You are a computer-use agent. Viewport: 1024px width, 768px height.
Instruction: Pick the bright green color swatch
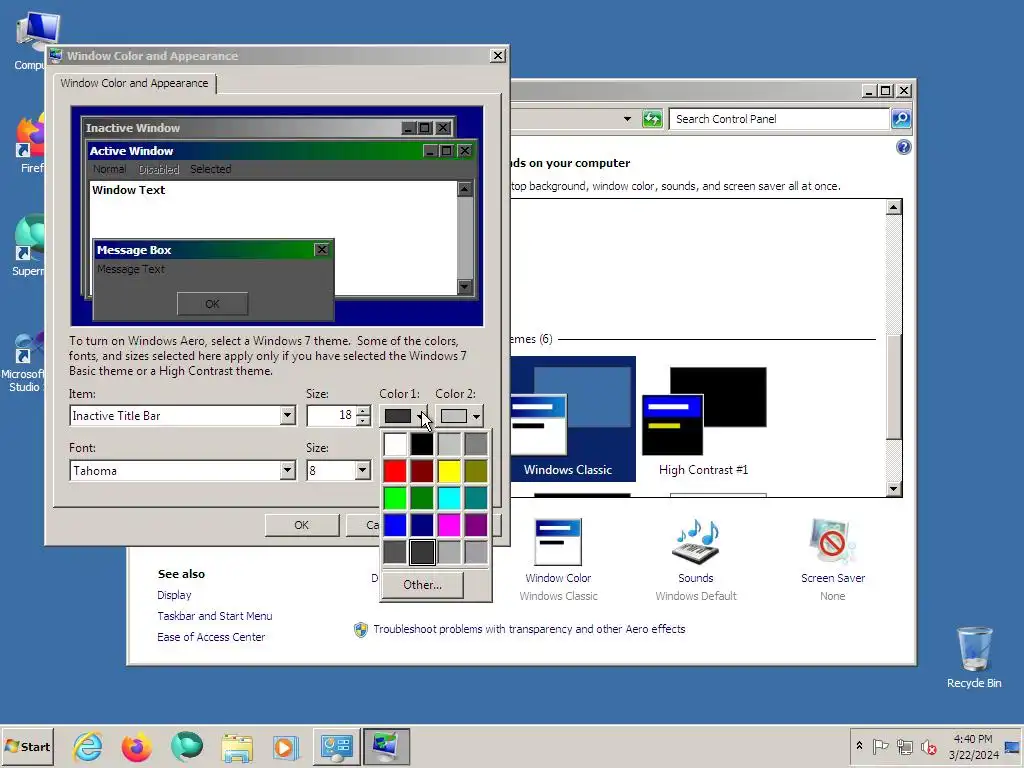pos(394,498)
